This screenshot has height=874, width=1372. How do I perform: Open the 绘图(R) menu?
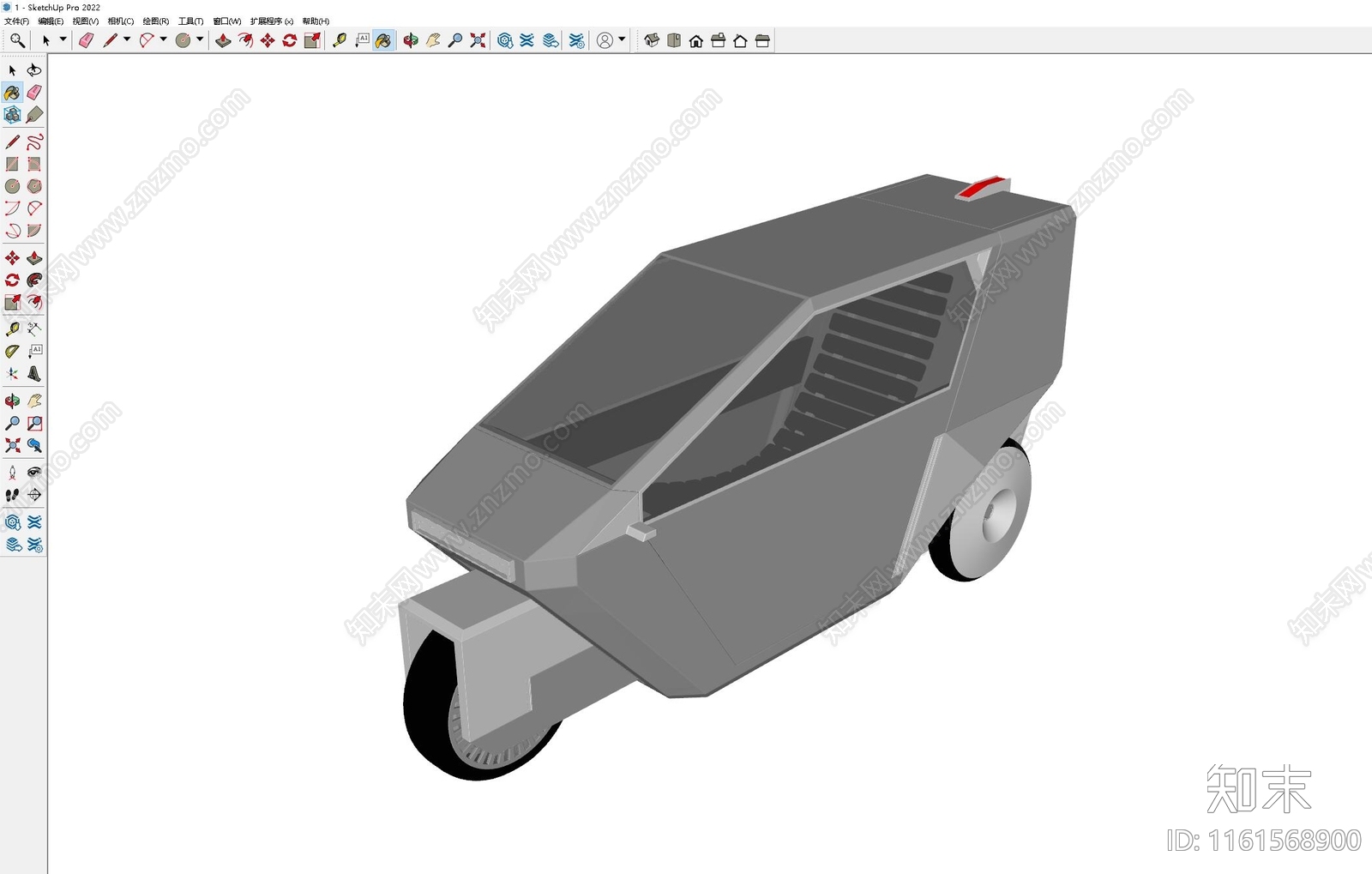[156, 21]
